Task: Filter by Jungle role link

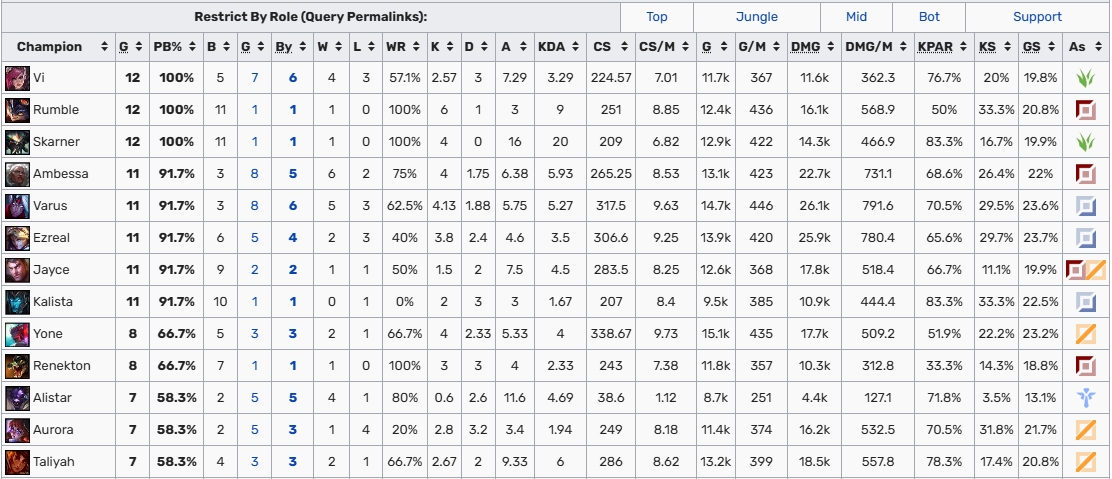Action: pyautogui.click(x=756, y=17)
